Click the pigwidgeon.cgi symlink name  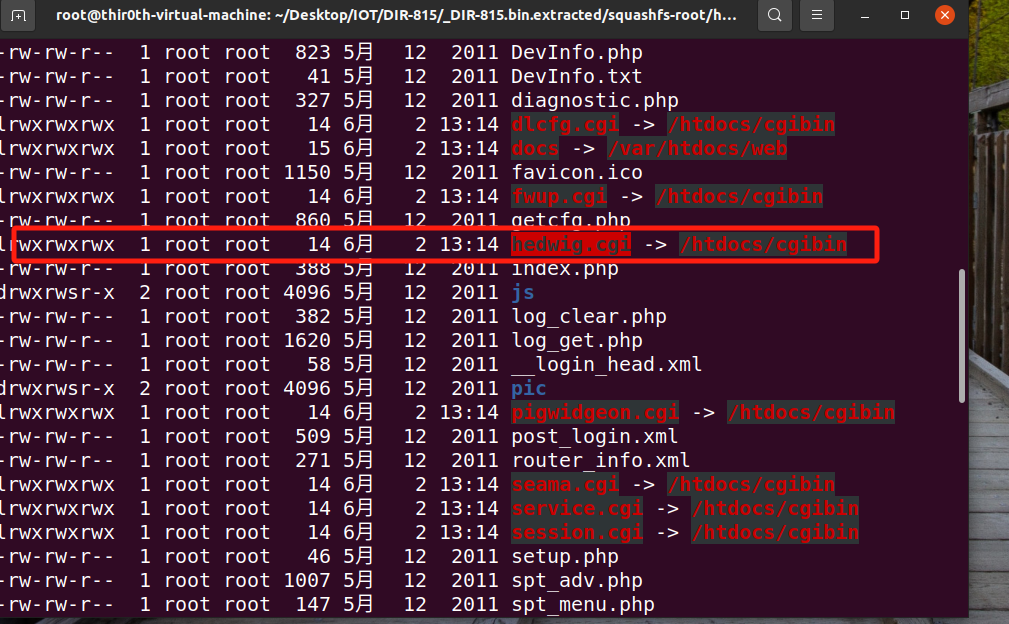click(x=595, y=412)
